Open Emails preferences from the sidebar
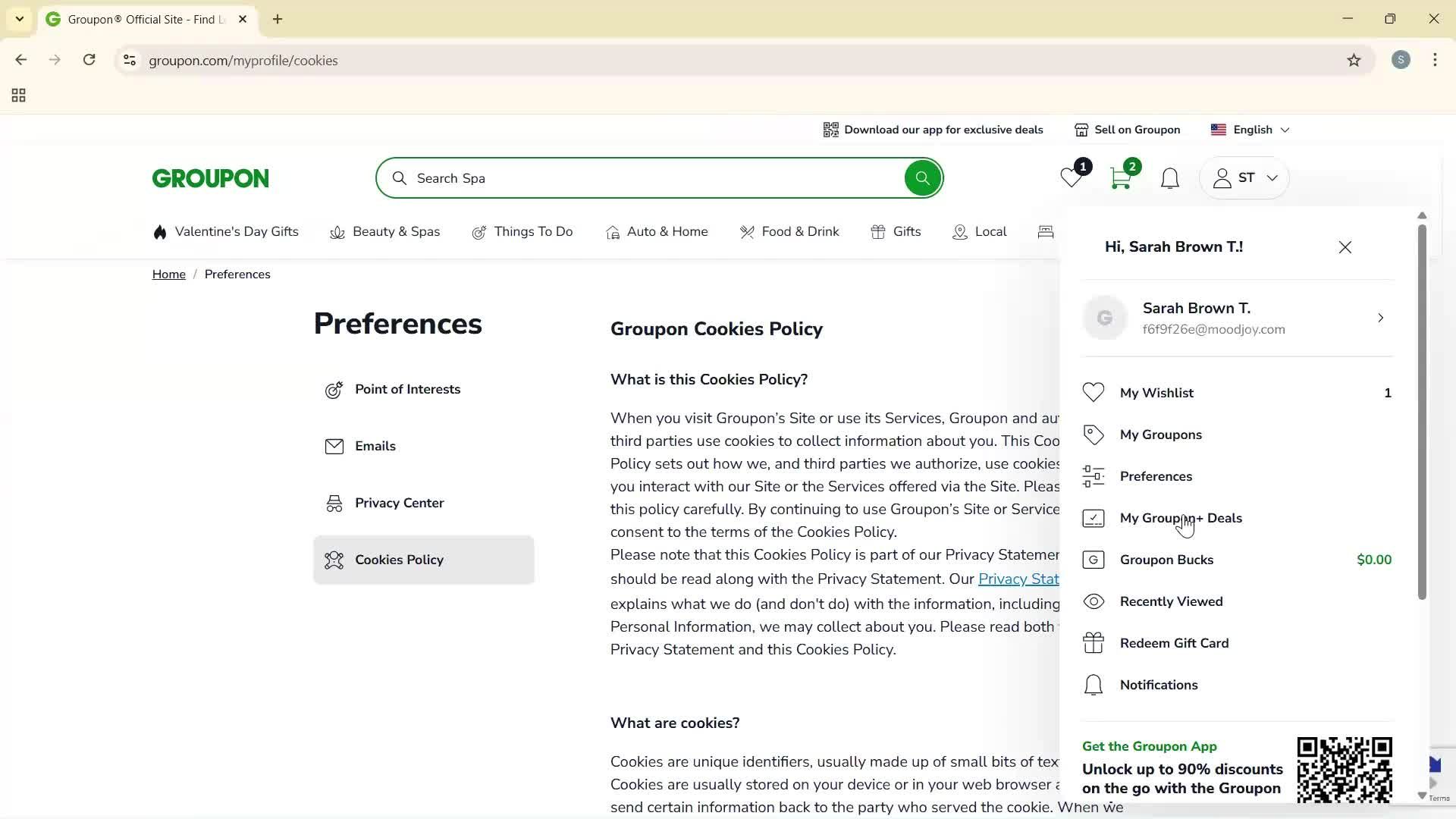Image resolution: width=1456 pixels, height=819 pixels. [375, 446]
